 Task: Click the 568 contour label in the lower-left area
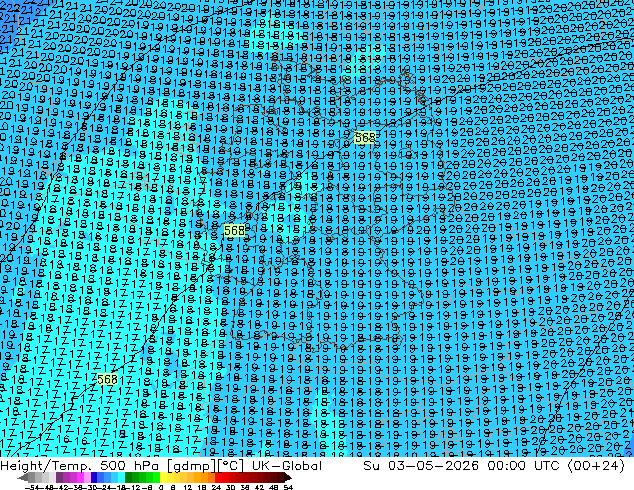point(108,379)
